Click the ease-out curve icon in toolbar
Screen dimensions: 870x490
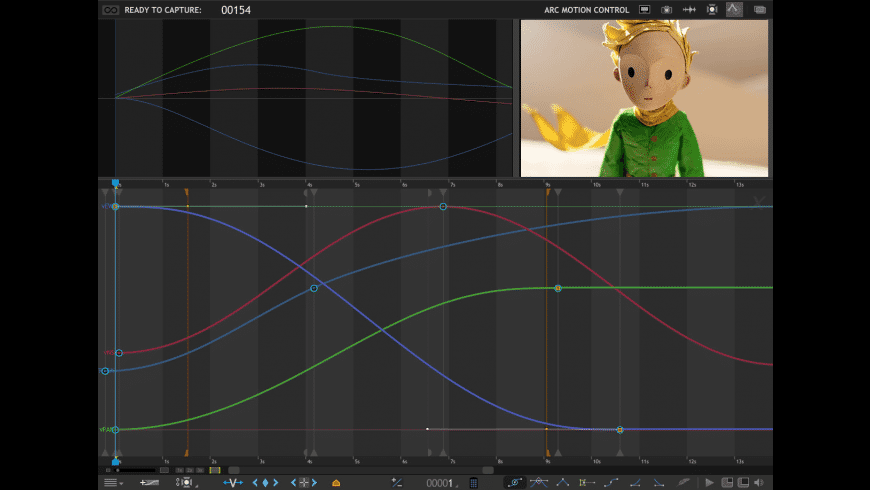658,482
